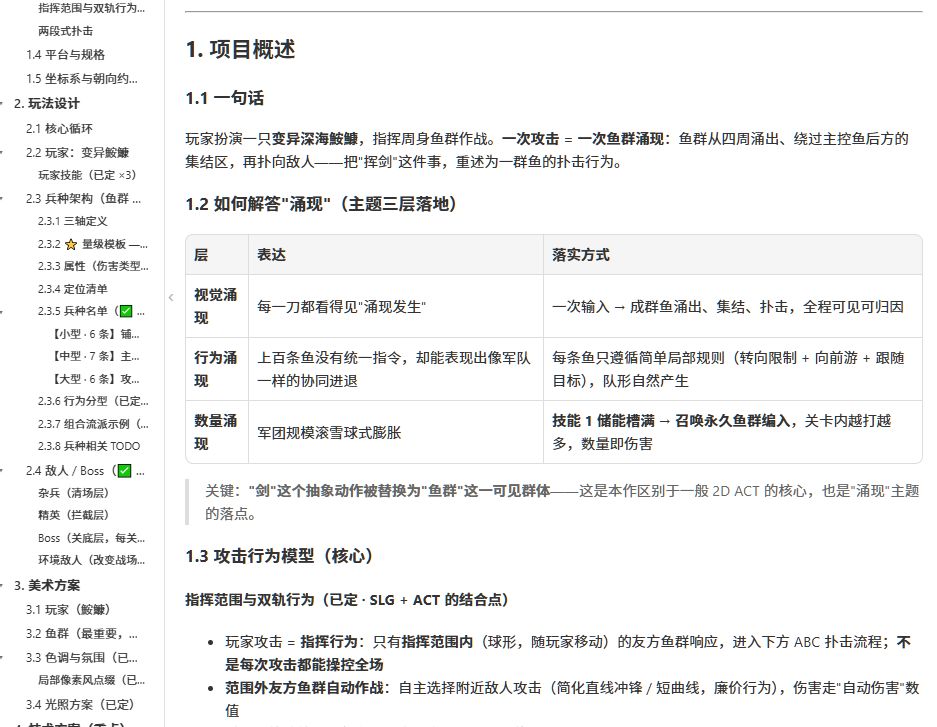The height and width of the screenshot is (727, 937).
Task: Select chapter 3. 美术方案 in outline
Action: [x=47, y=585]
